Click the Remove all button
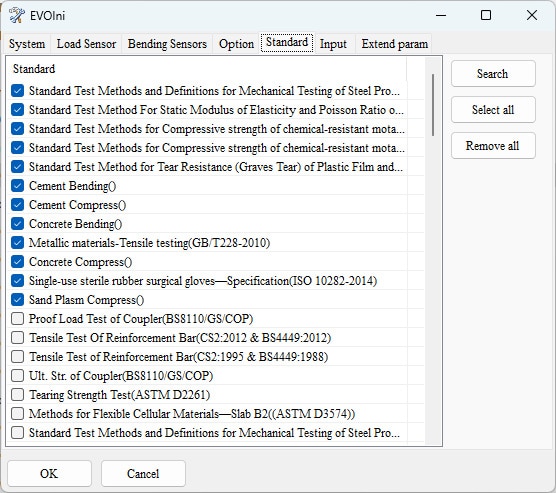Viewport: 556px width, 493px height. pyautogui.click(x=493, y=145)
